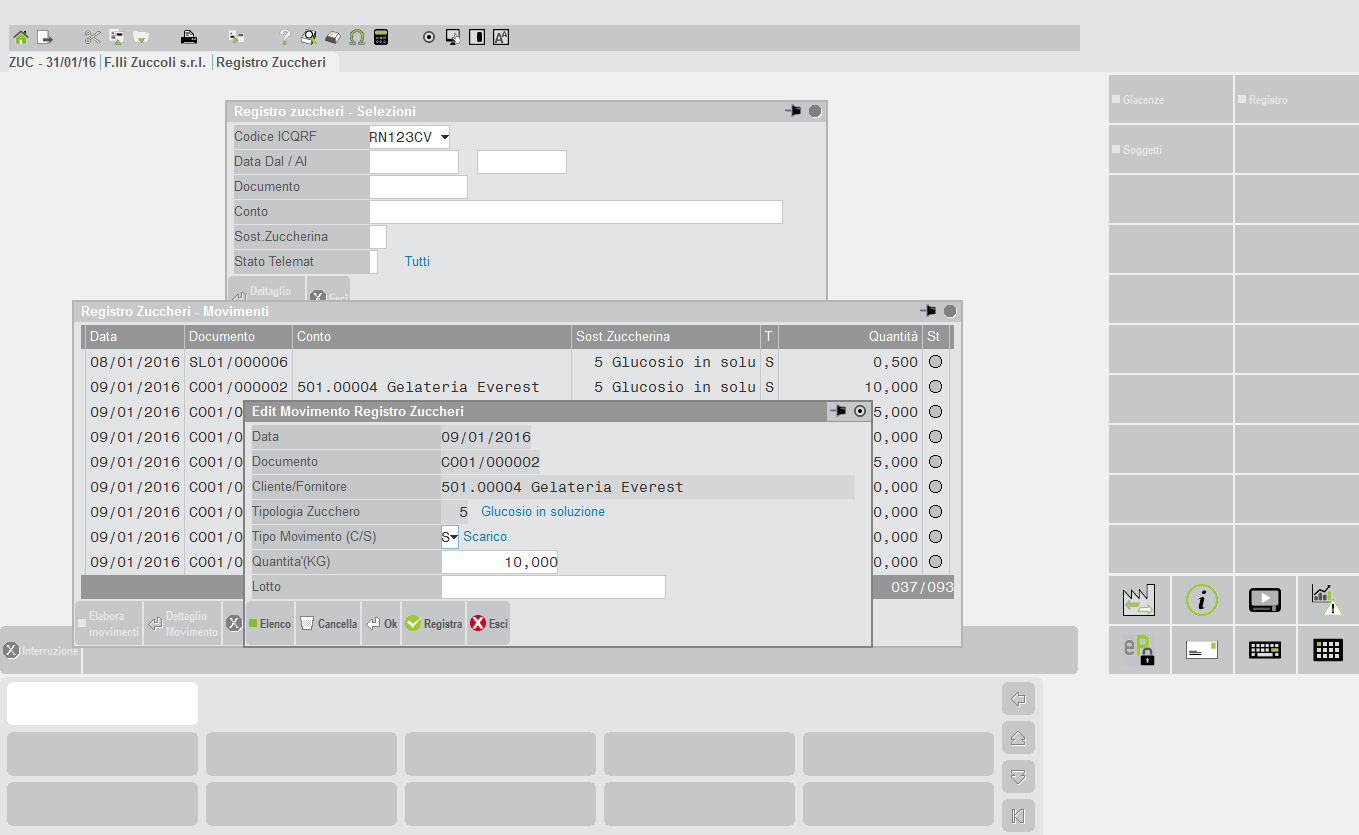Open the green circled info icon
1359x835 pixels.
(x=1202, y=600)
